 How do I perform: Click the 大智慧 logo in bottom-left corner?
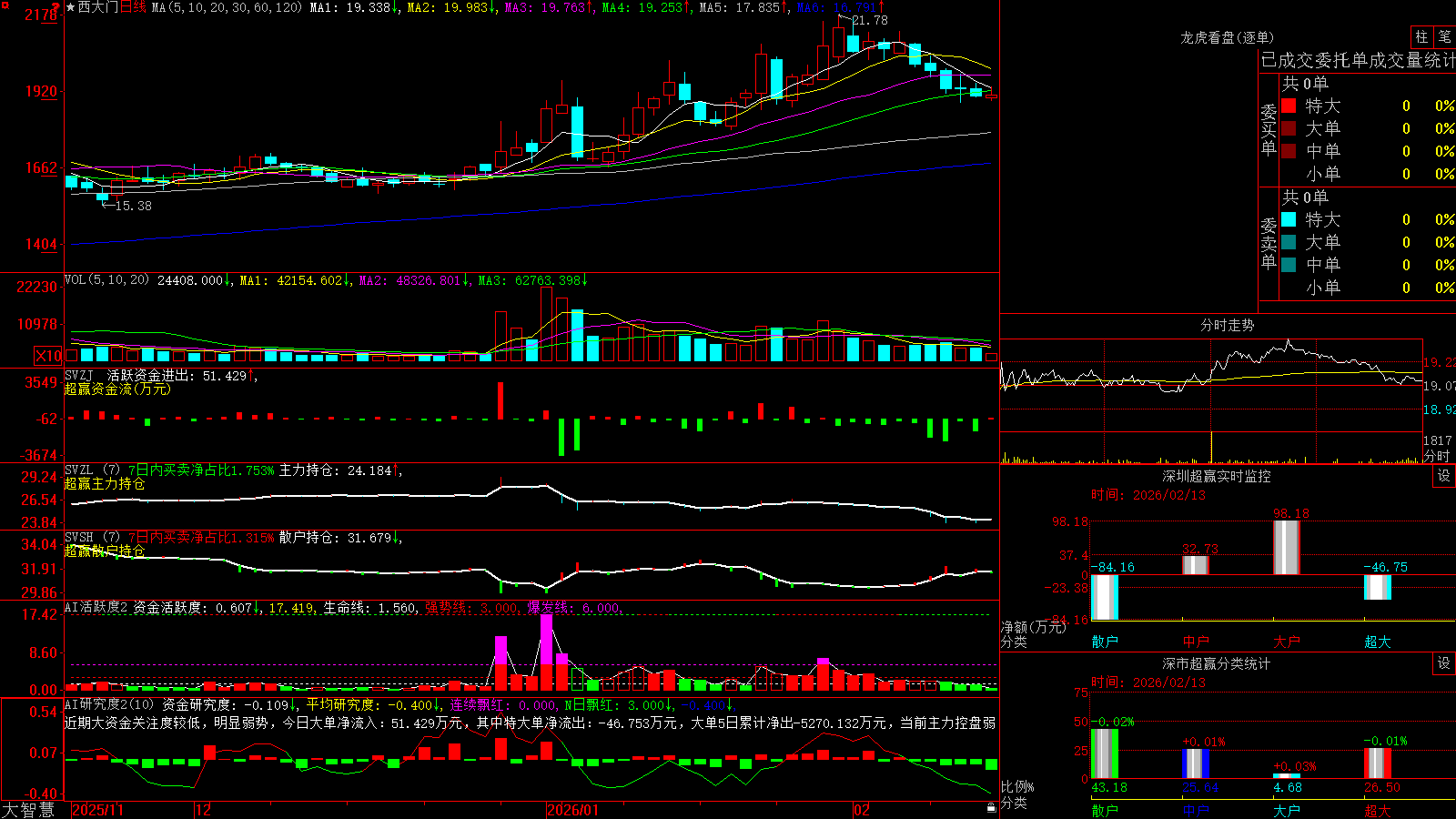coord(28,810)
